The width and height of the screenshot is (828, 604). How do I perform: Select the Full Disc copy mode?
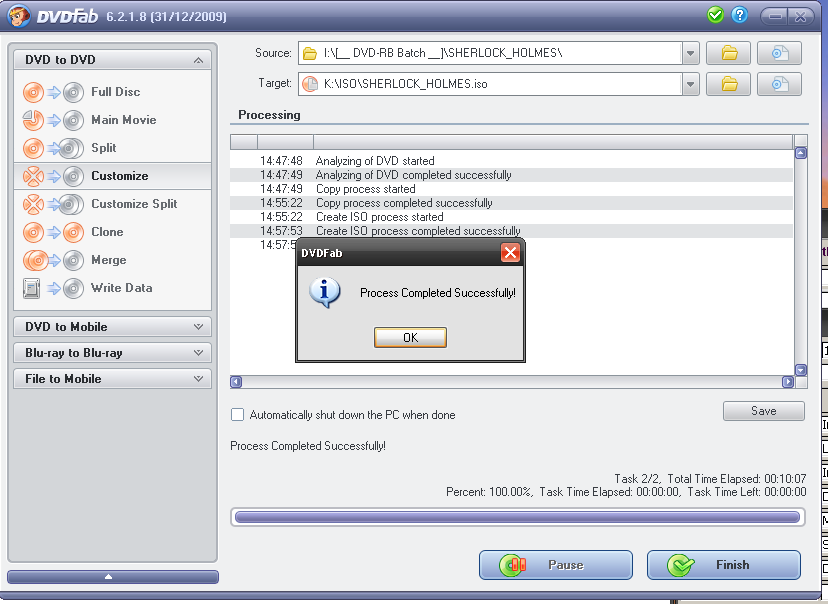coord(112,92)
